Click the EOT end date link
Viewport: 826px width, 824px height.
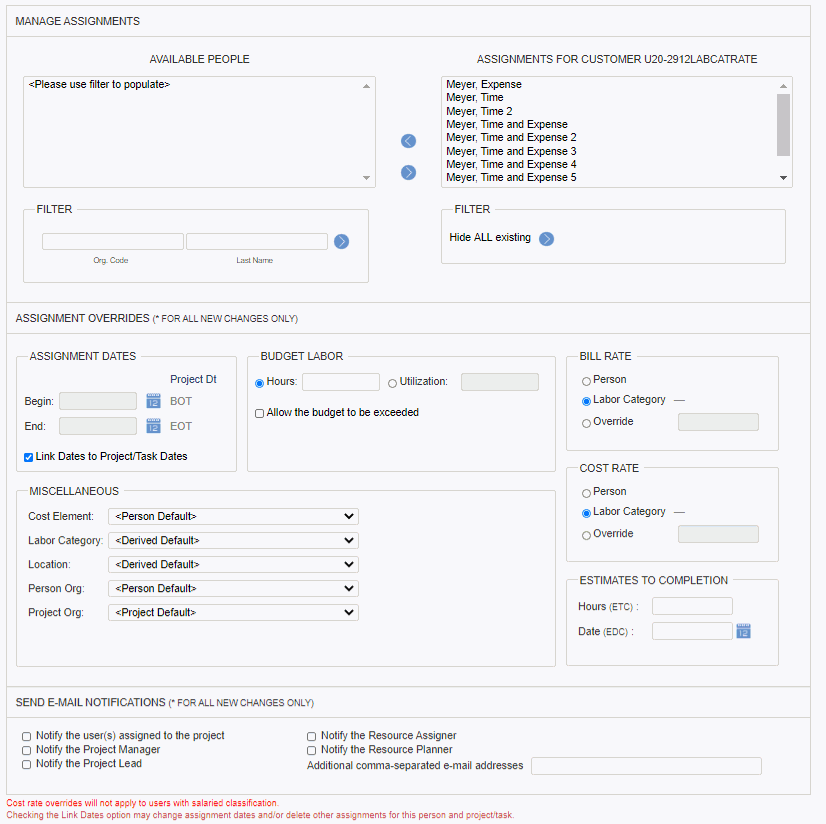pos(181,426)
